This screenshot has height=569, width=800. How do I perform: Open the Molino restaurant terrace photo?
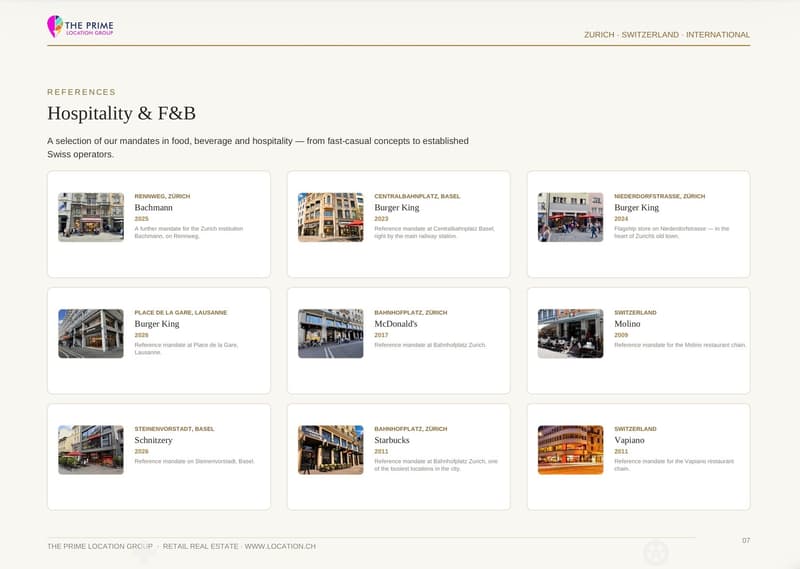click(x=570, y=333)
